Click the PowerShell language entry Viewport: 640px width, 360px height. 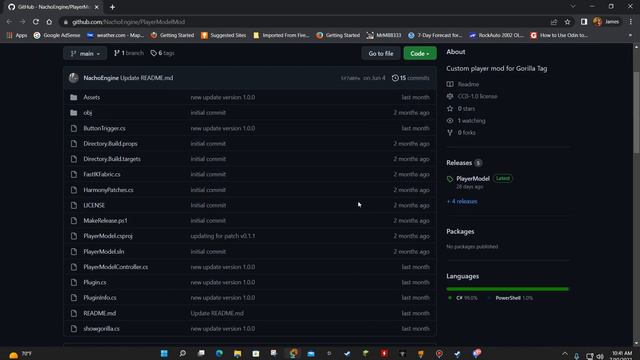pyautogui.click(x=511, y=298)
